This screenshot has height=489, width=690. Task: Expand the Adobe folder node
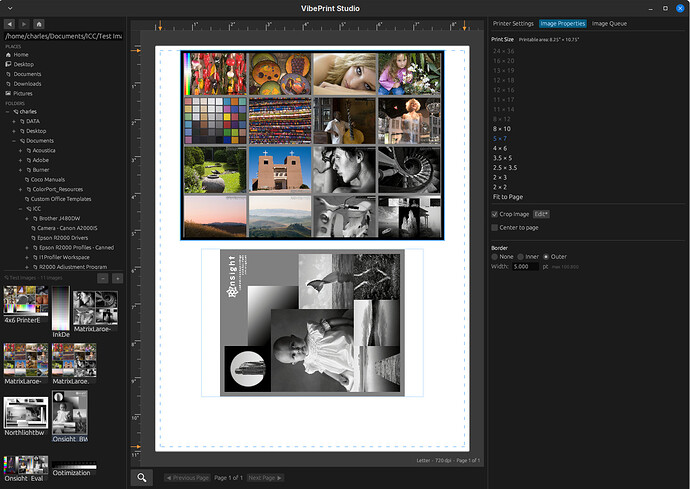pyautogui.click(x=20, y=160)
